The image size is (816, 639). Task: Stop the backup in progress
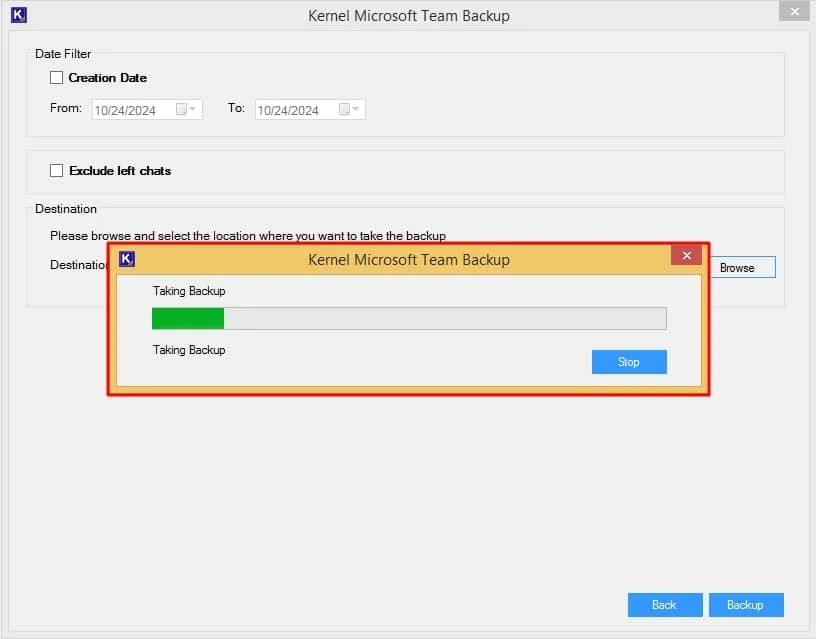pyautogui.click(x=629, y=362)
